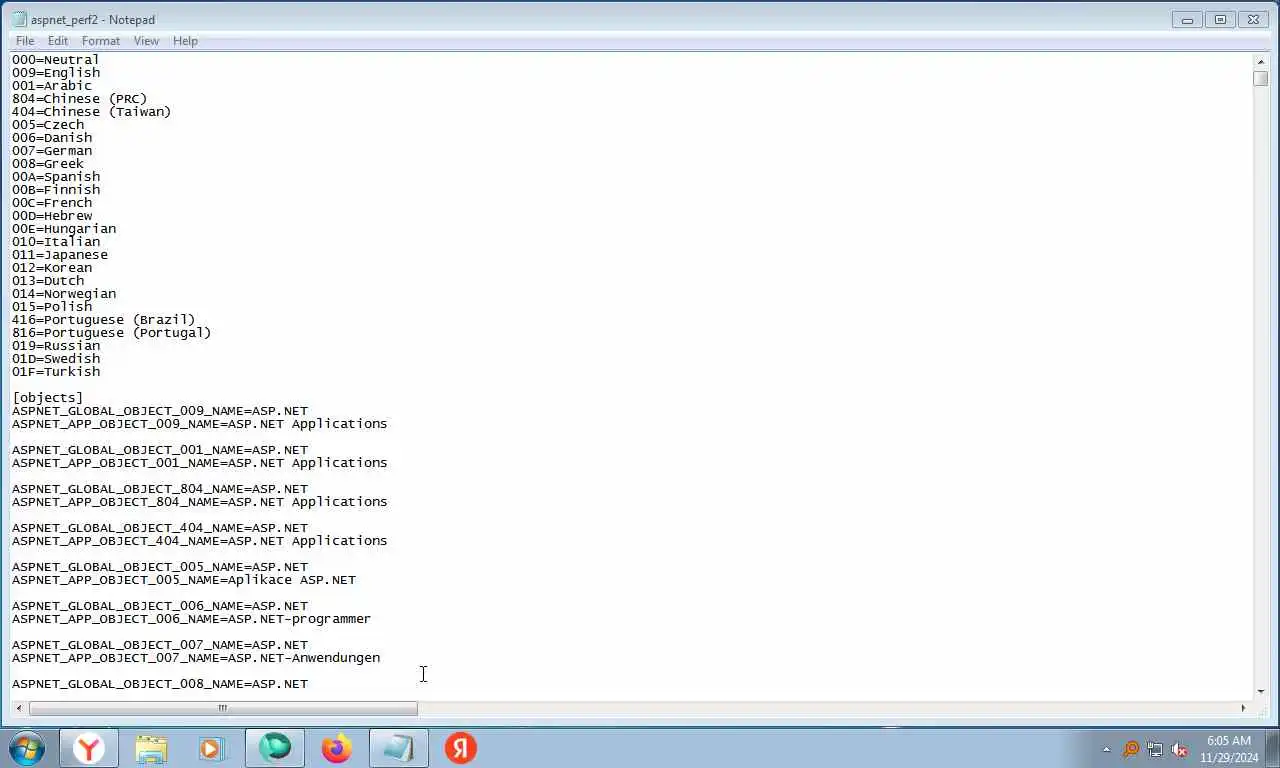The image size is (1280, 768).
Task: Click the line '008=Greek'
Action: pos(48,164)
